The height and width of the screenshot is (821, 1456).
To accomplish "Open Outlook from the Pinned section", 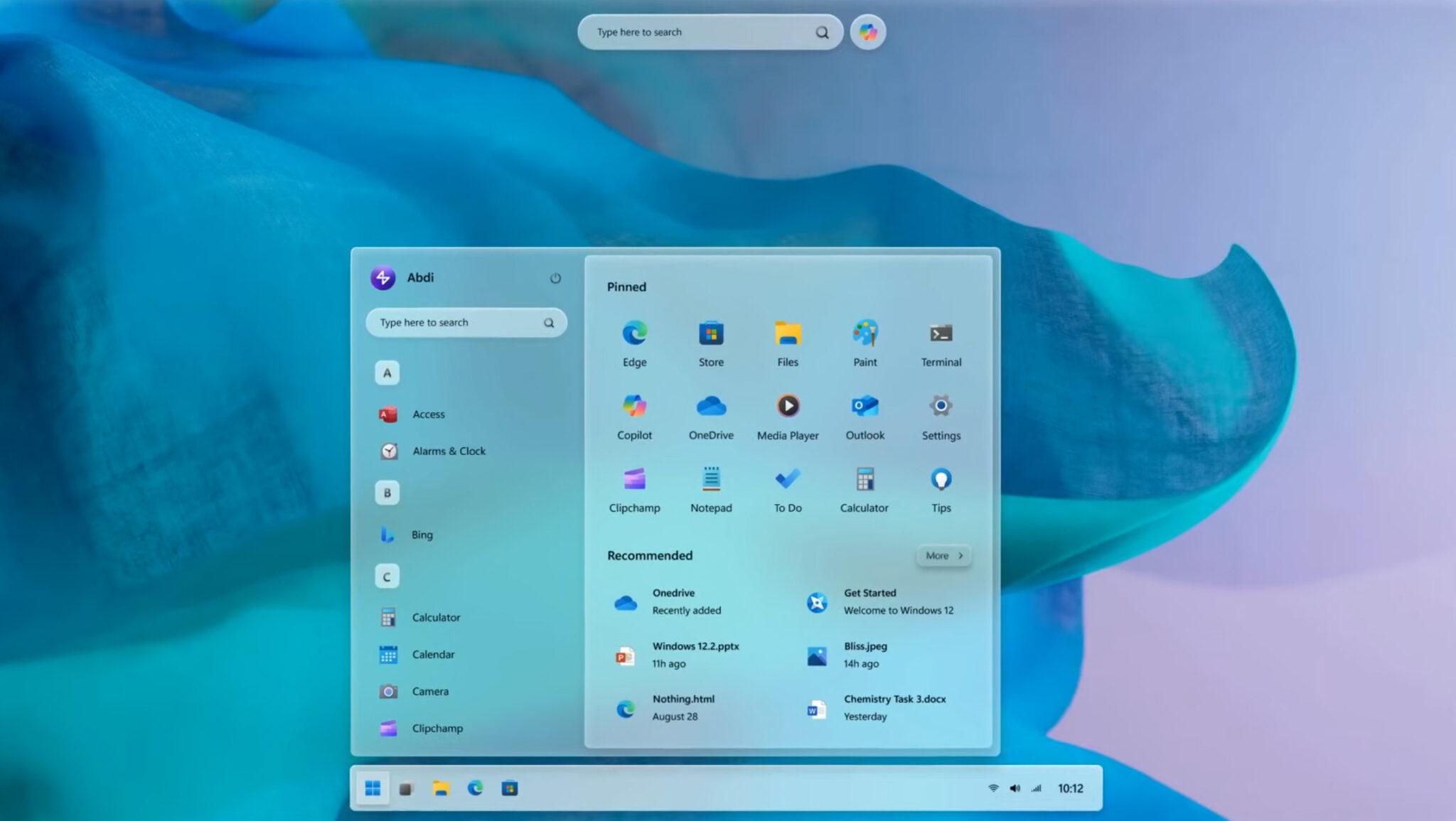I will pos(864,407).
